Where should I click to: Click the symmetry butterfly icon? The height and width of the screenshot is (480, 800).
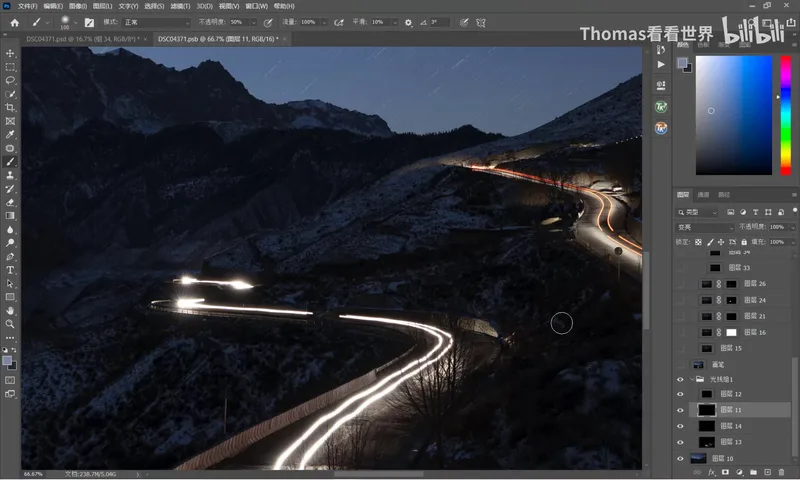pyautogui.click(x=481, y=22)
